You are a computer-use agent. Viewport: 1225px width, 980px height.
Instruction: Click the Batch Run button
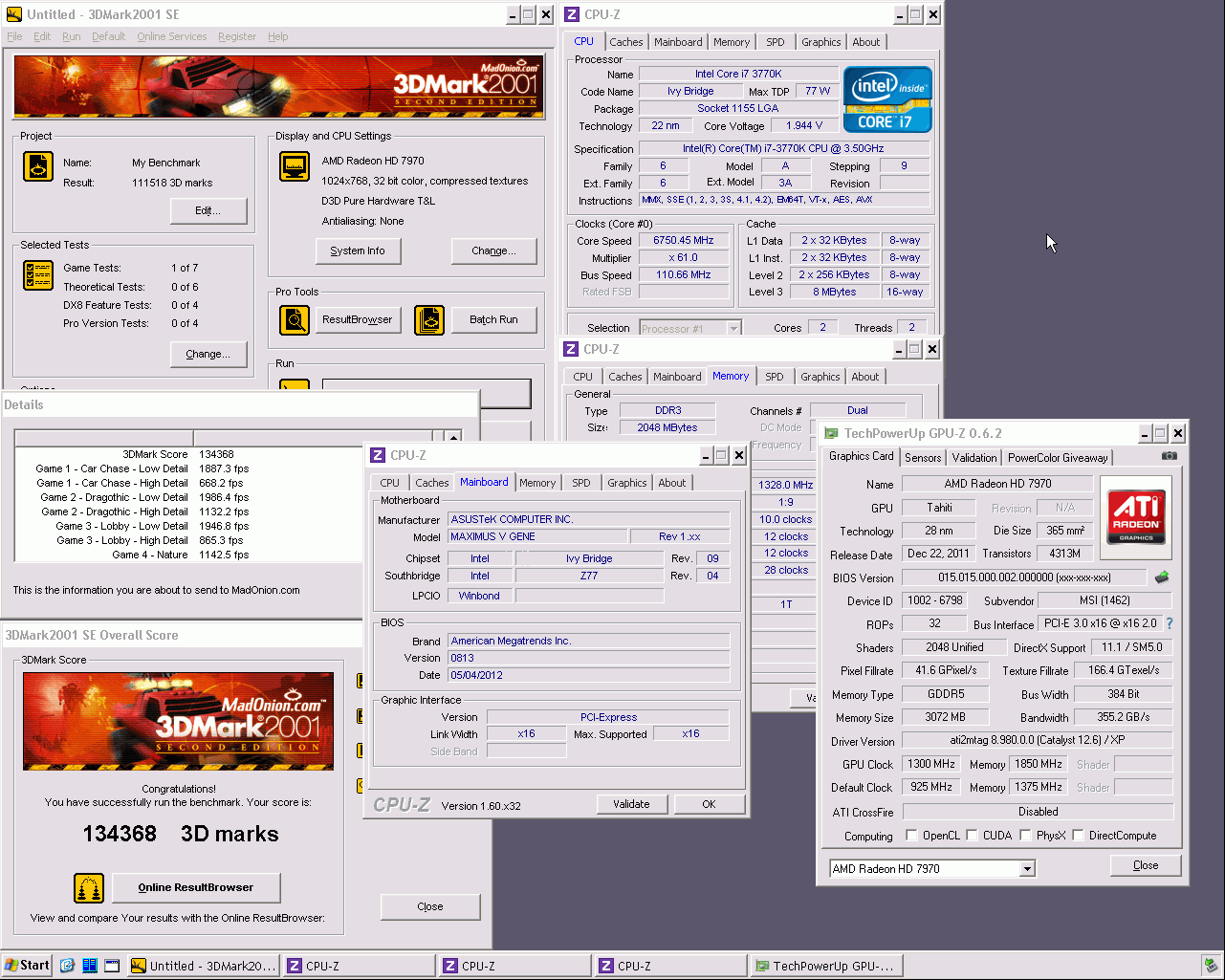pyautogui.click(x=494, y=320)
